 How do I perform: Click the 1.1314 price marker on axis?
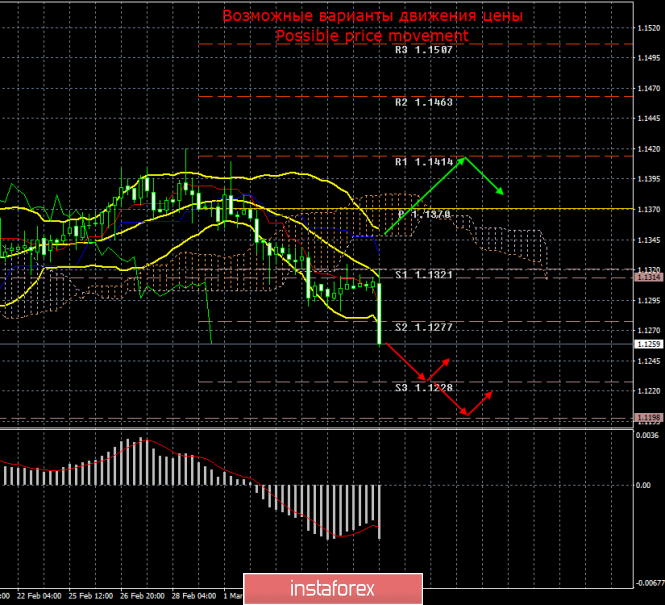coord(649,277)
